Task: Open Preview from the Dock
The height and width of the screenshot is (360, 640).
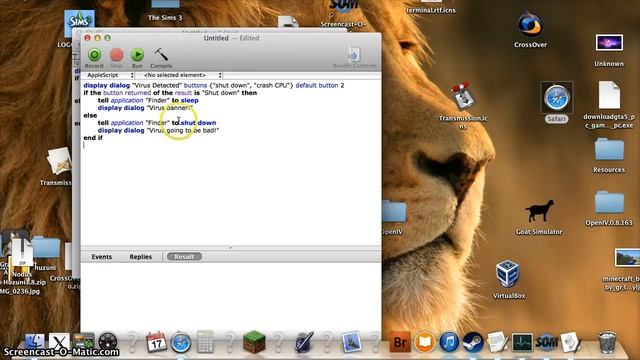Action: (351, 342)
